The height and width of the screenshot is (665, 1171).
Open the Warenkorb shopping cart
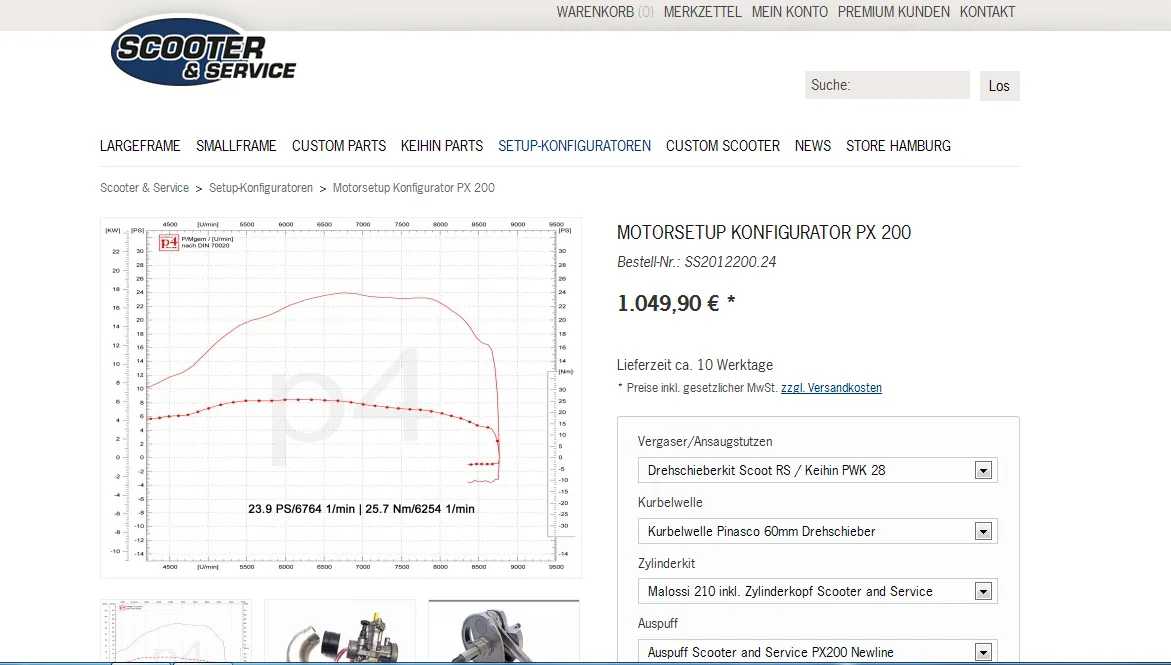point(604,12)
